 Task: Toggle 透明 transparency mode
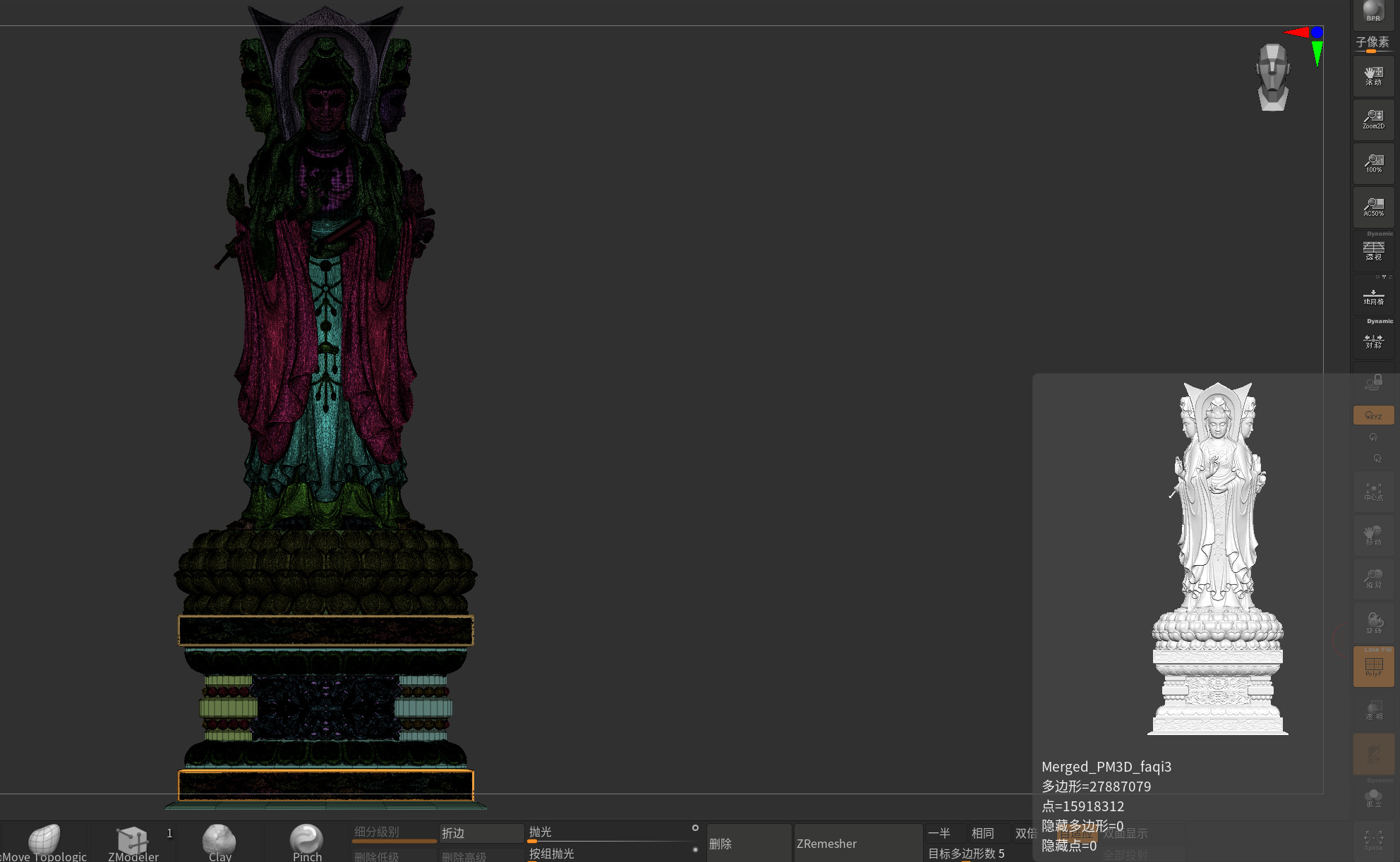1373,710
